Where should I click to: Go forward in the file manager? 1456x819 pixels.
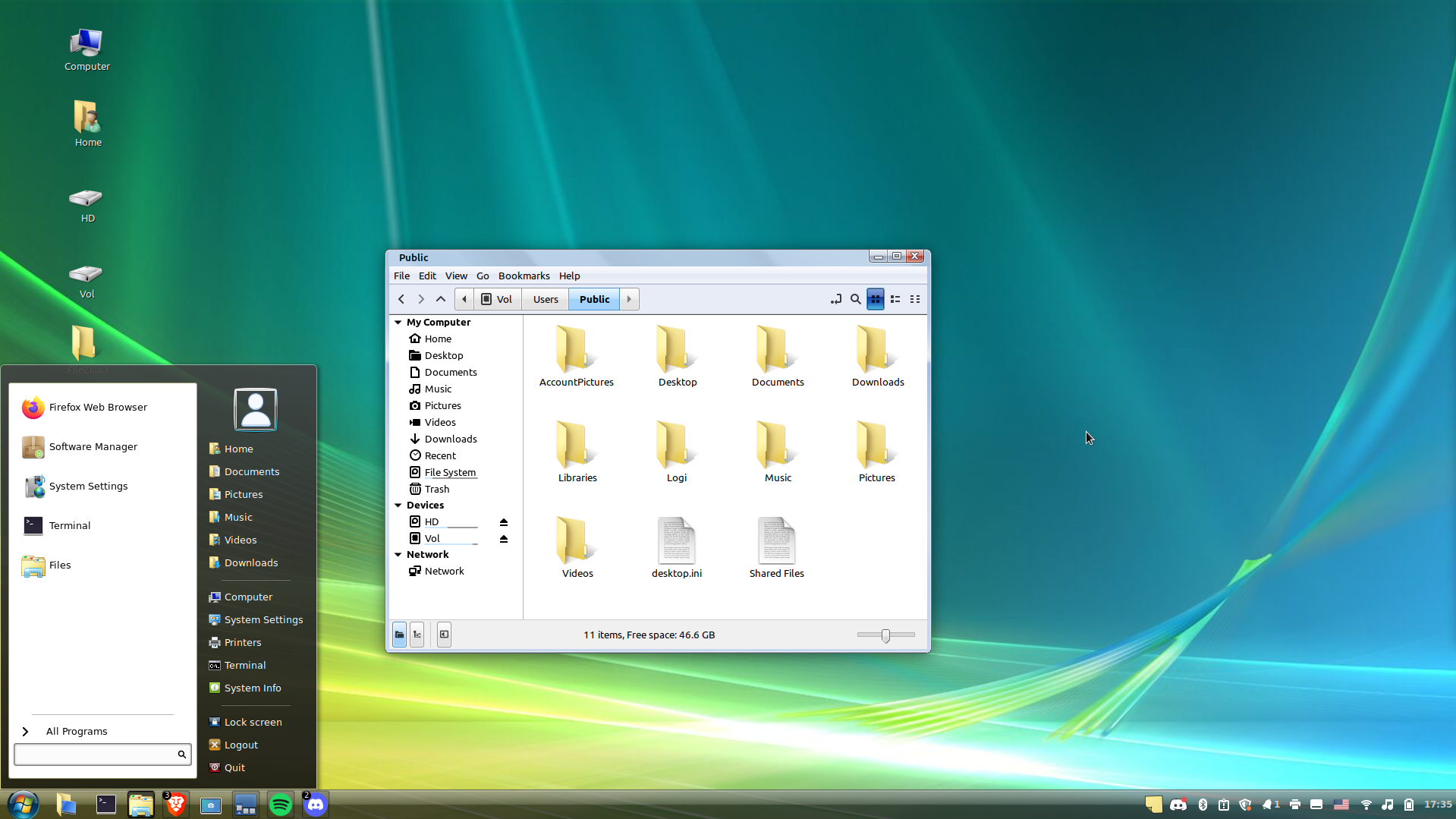pos(421,299)
